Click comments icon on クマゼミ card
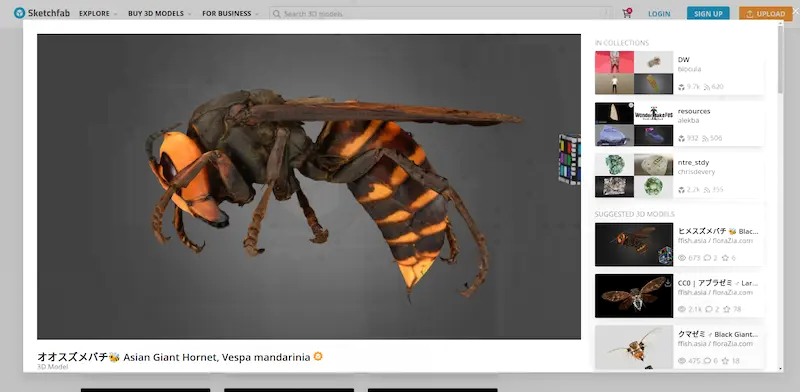 pos(708,361)
